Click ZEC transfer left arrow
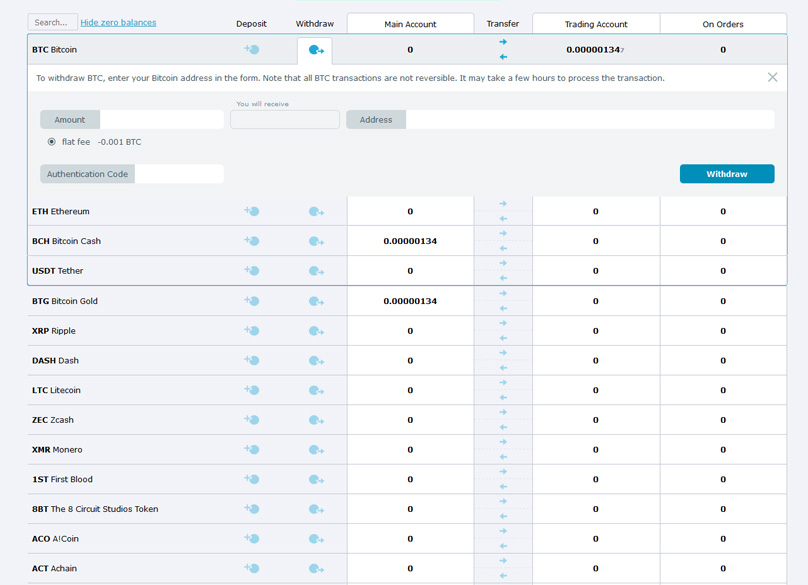 [503, 427]
